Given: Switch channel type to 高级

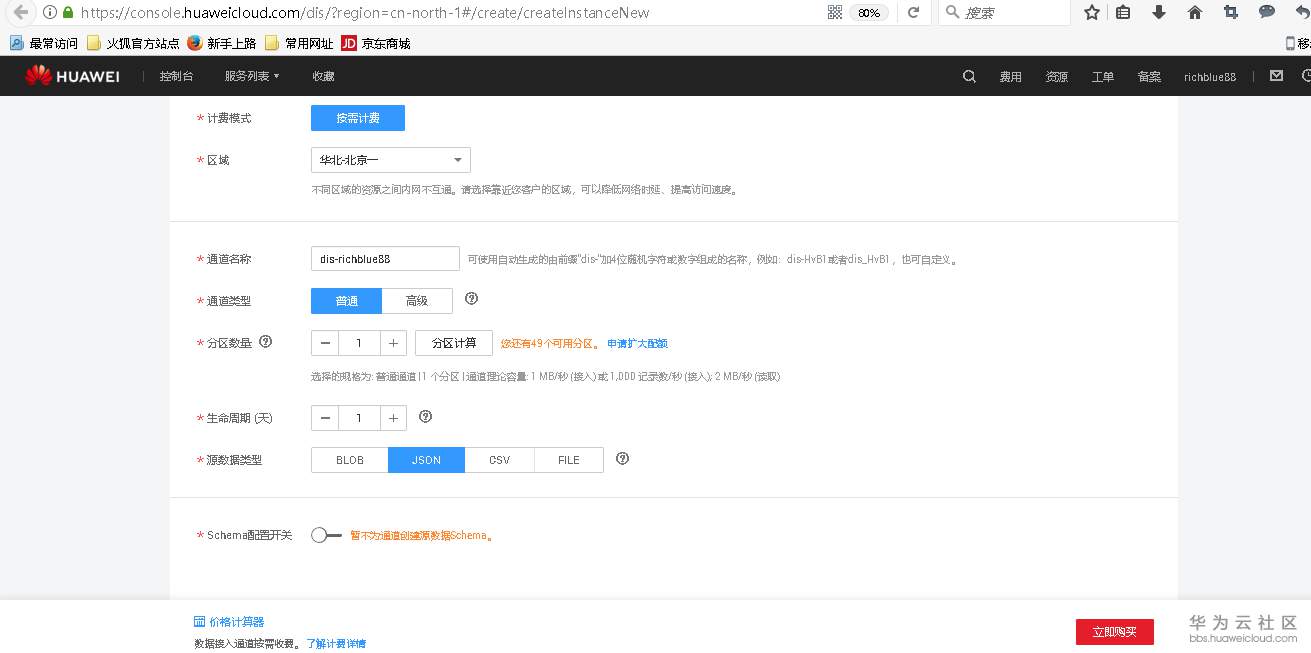Looking at the screenshot, I should click(x=417, y=300).
